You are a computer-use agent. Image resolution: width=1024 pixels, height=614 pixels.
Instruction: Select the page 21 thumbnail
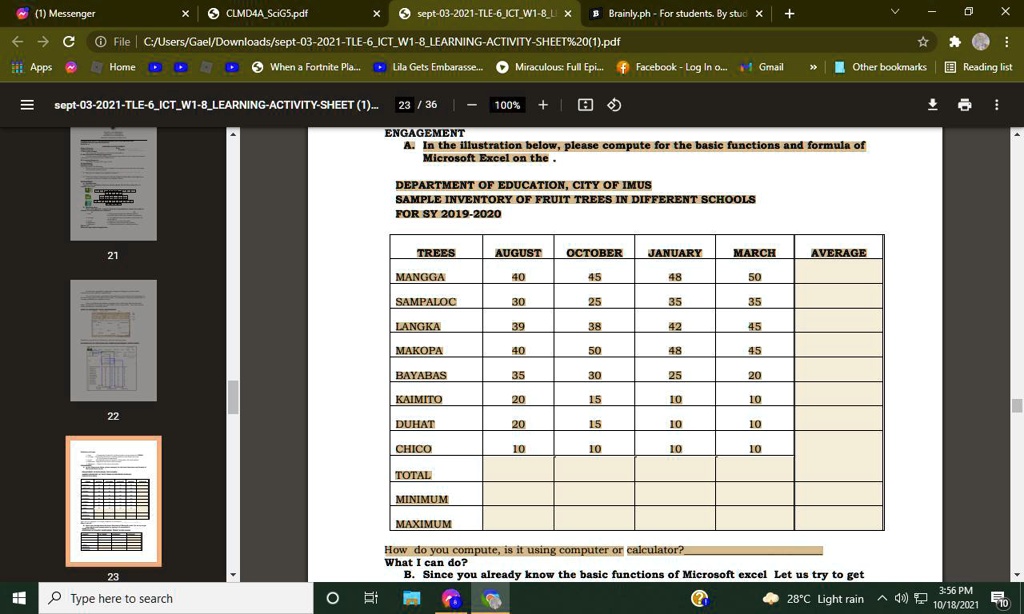pyautogui.click(x=114, y=184)
